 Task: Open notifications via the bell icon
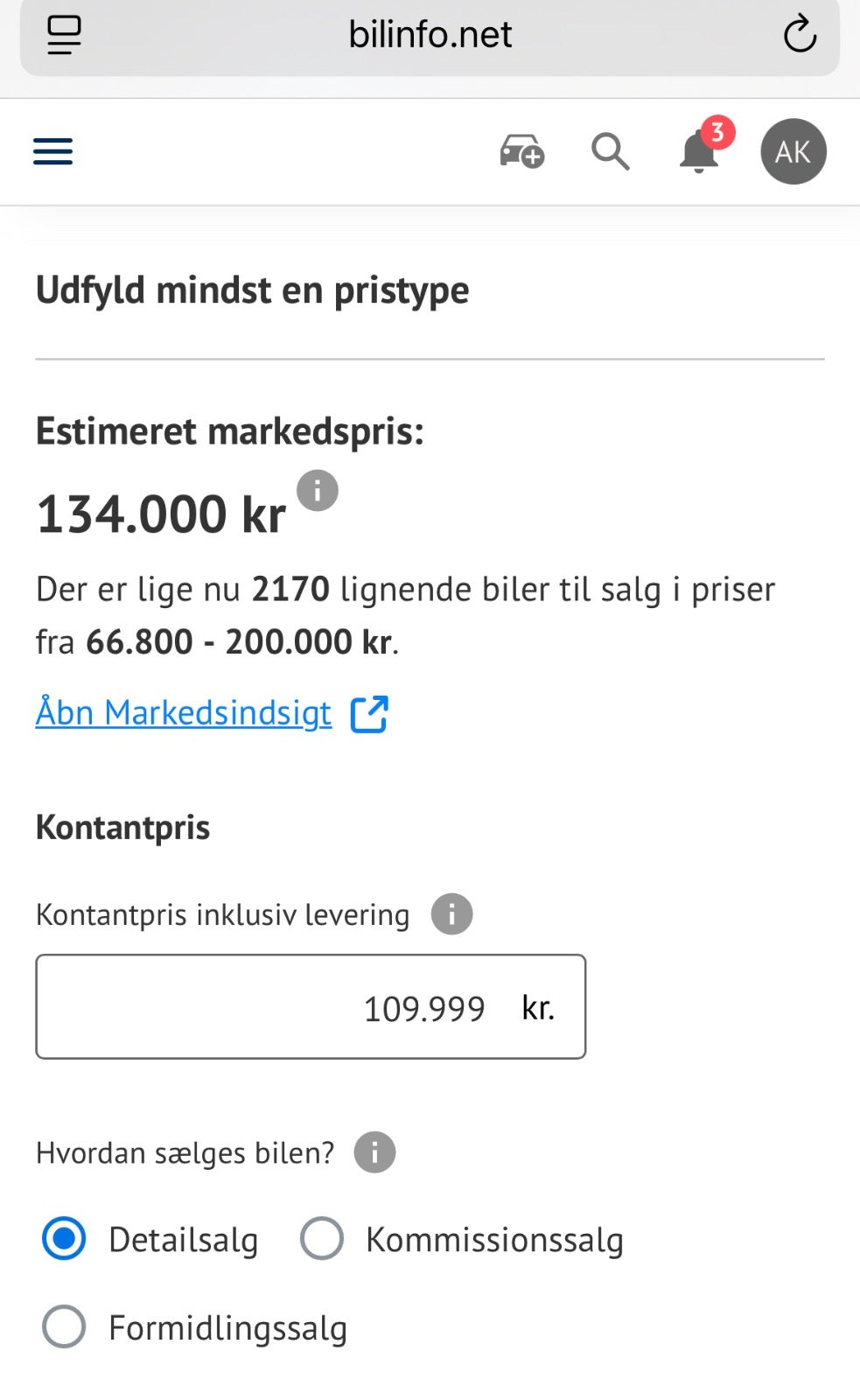(697, 154)
